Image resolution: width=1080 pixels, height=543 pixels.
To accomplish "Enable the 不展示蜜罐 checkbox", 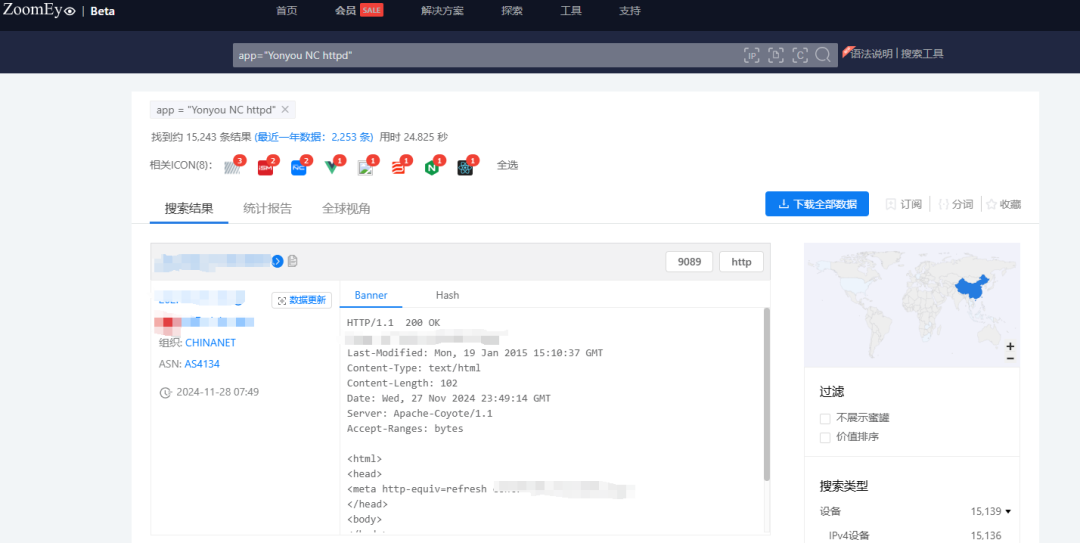I will click(x=825, y=418).
